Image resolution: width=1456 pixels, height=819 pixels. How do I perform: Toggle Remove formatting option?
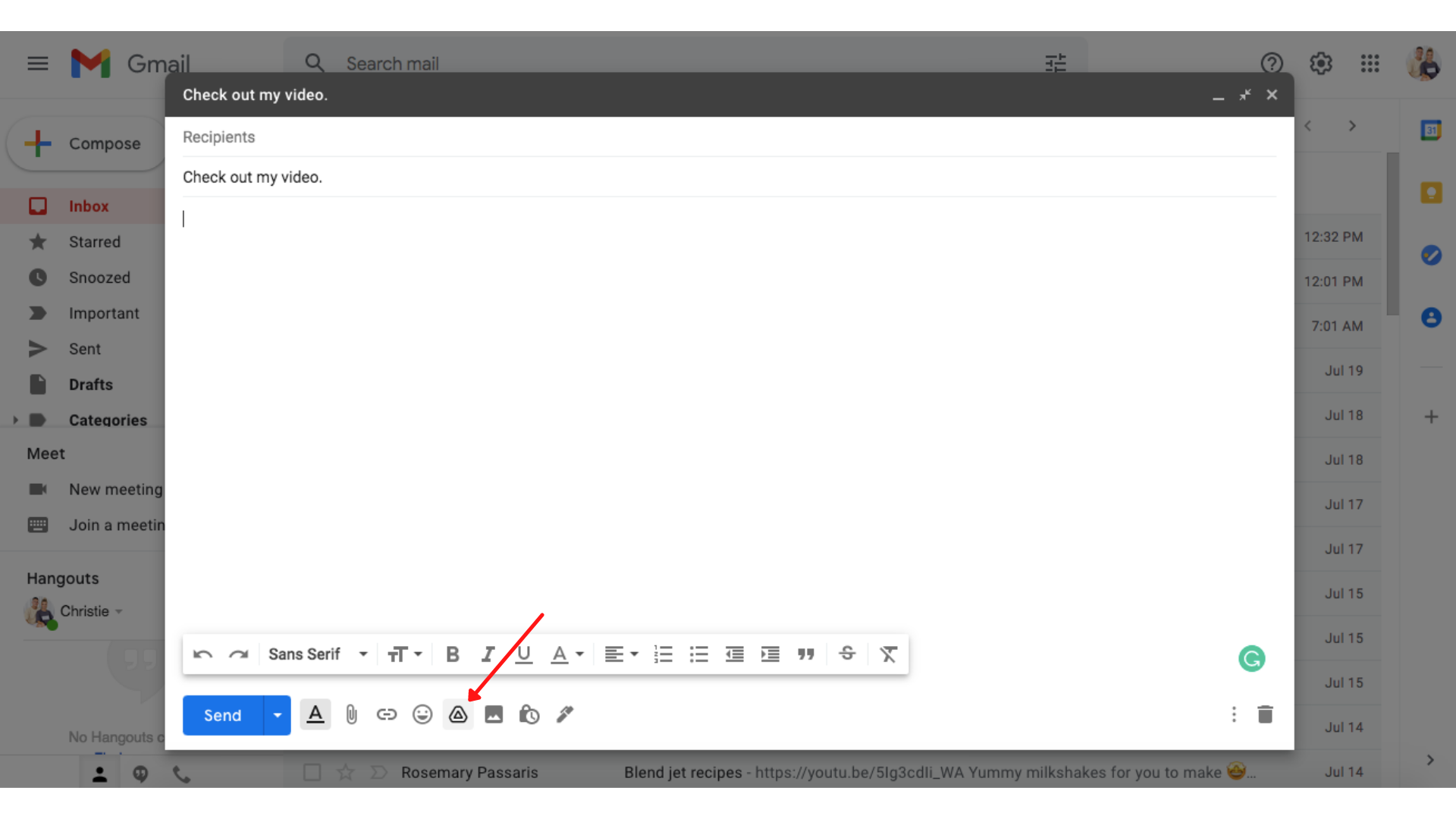(888, 654)
